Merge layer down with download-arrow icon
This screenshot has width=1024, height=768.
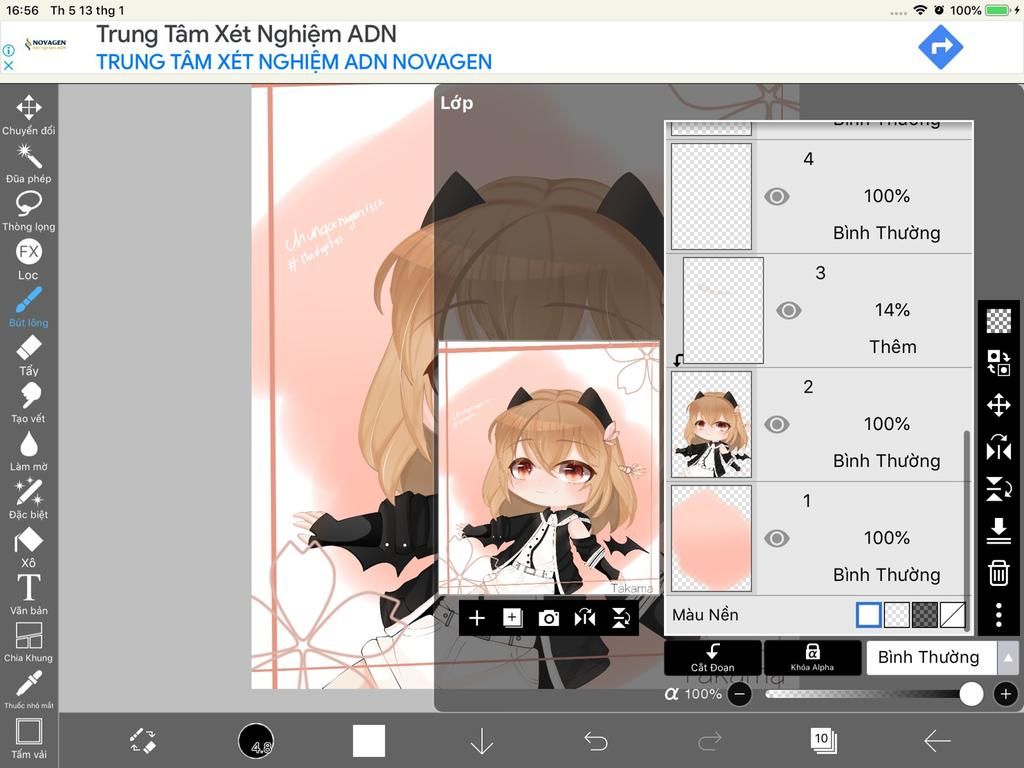pos(999,530)
